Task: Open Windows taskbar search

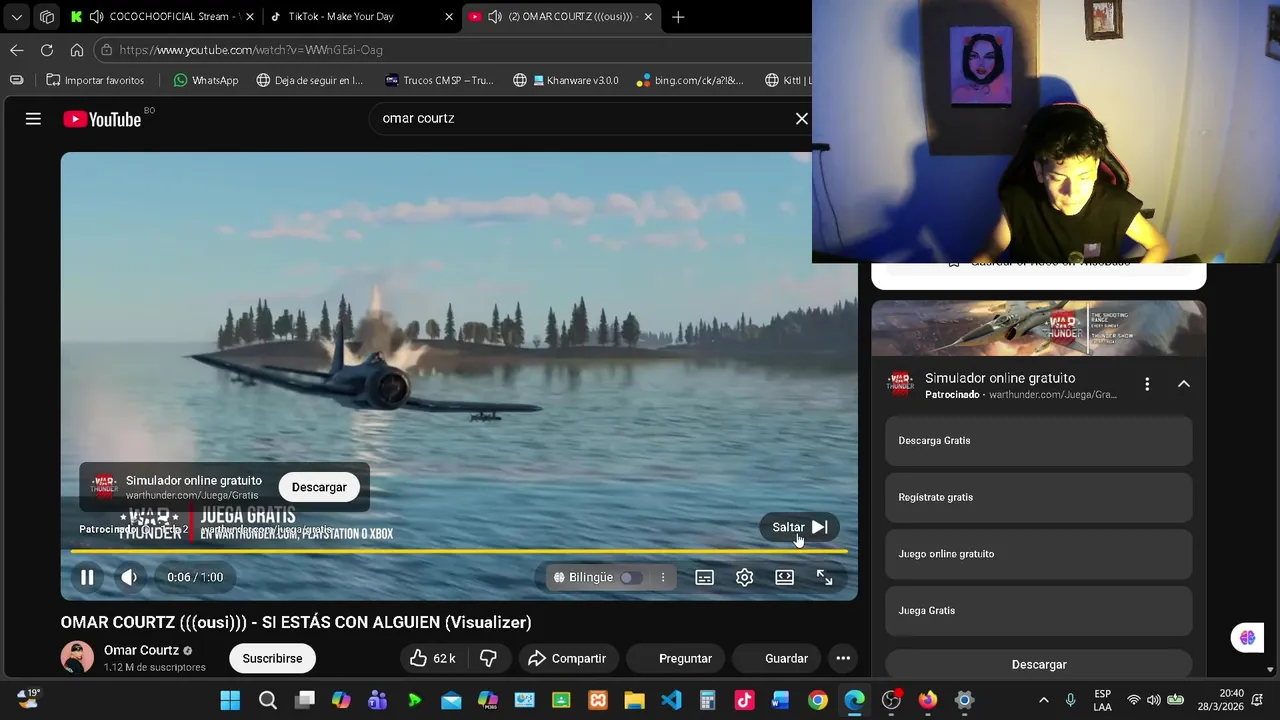Action: click(x=268, y=700)
